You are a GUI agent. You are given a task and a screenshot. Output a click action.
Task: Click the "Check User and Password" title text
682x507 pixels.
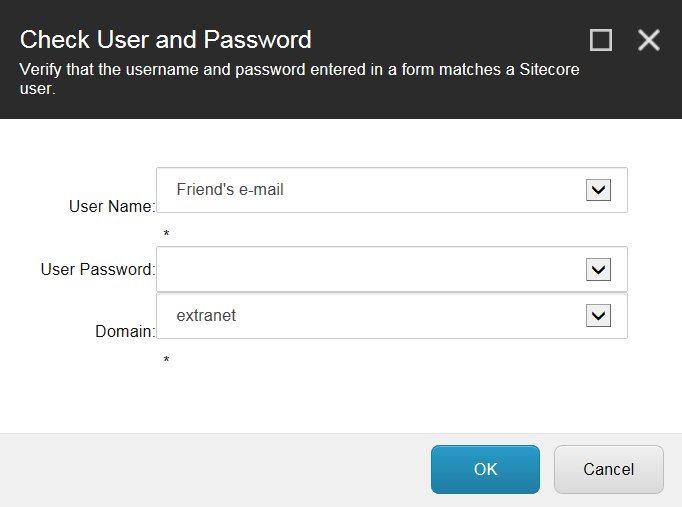click(x=166, y=40)
